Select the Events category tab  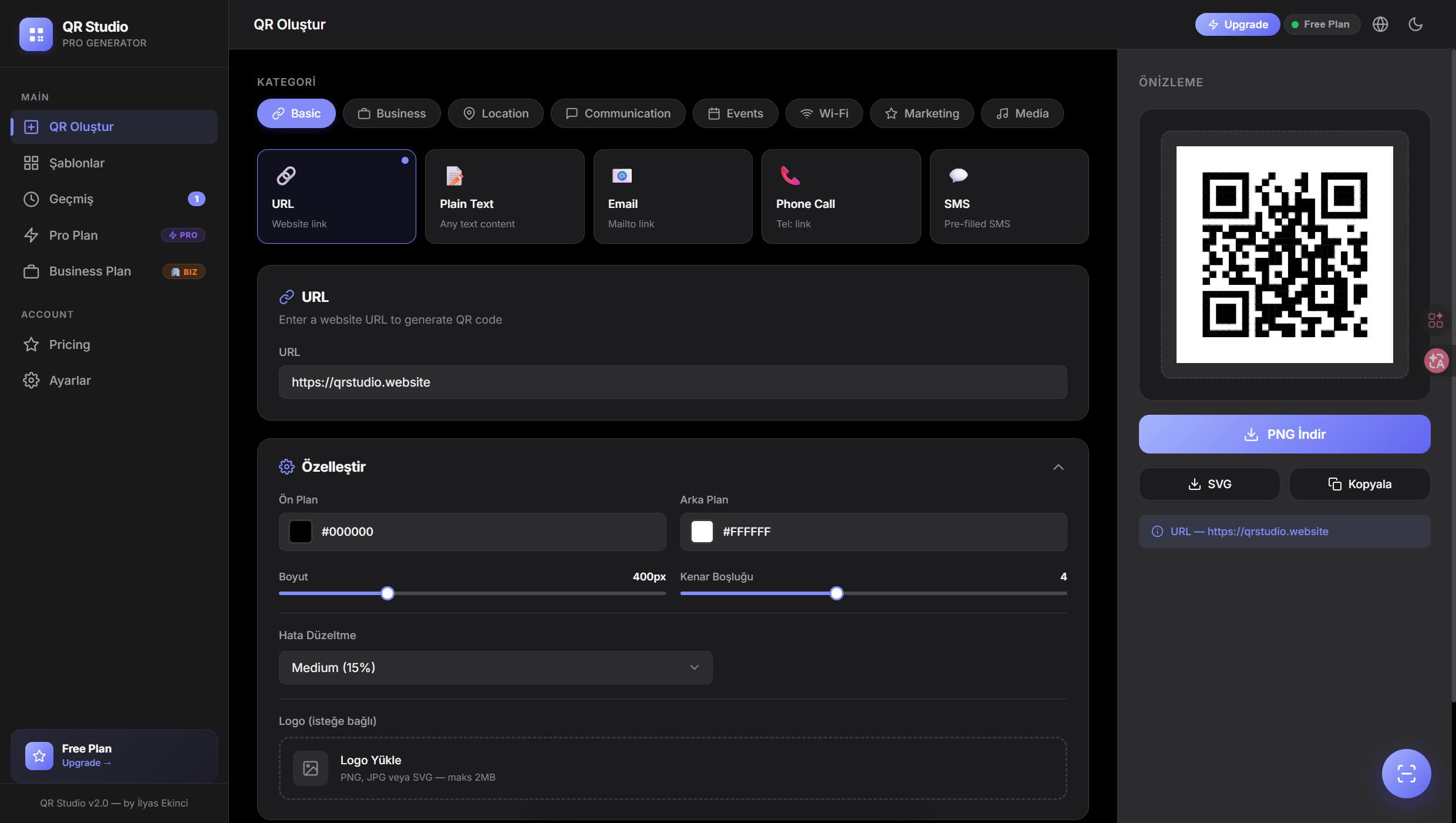click(736, 113)
